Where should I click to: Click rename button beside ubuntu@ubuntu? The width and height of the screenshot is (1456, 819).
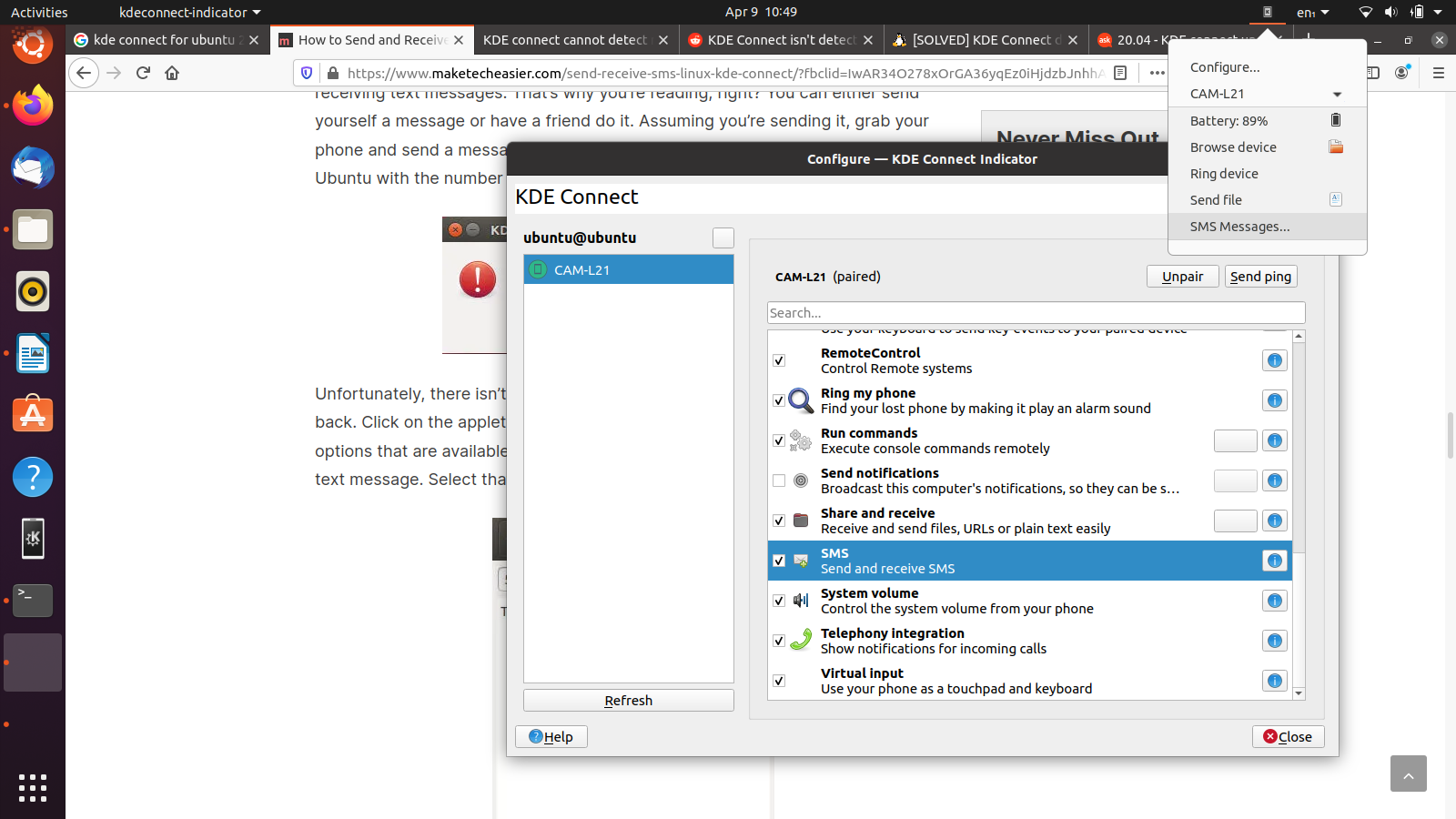(x=723, y=238)
